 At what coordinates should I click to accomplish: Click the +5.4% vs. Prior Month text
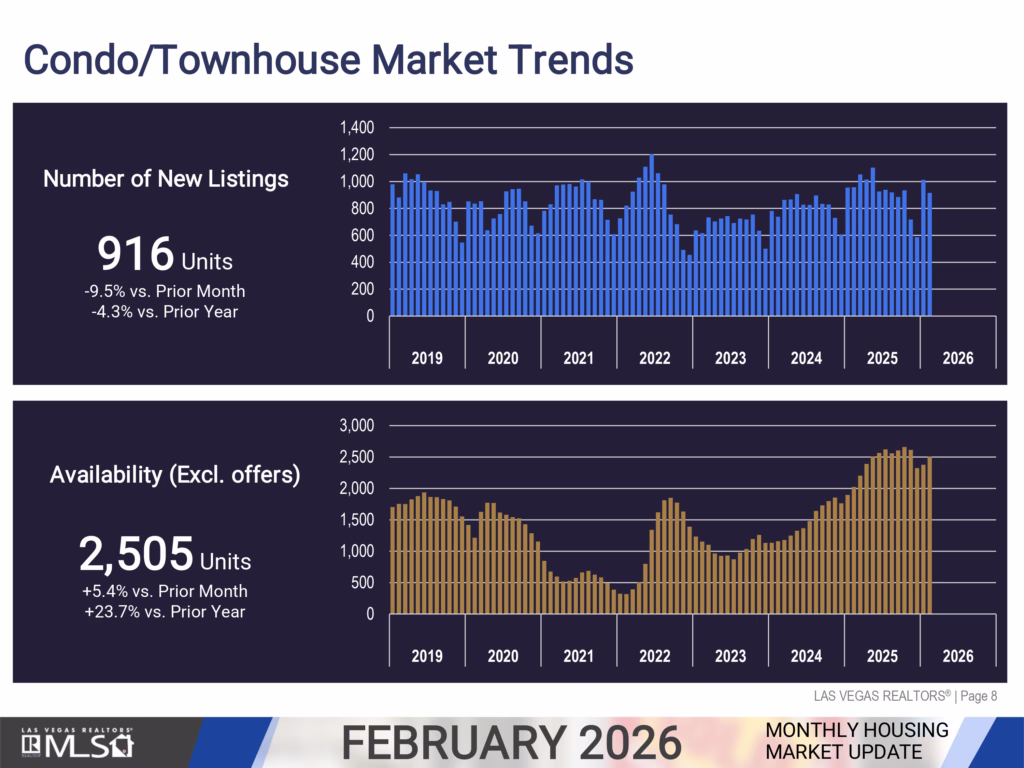tap(165, 591)
